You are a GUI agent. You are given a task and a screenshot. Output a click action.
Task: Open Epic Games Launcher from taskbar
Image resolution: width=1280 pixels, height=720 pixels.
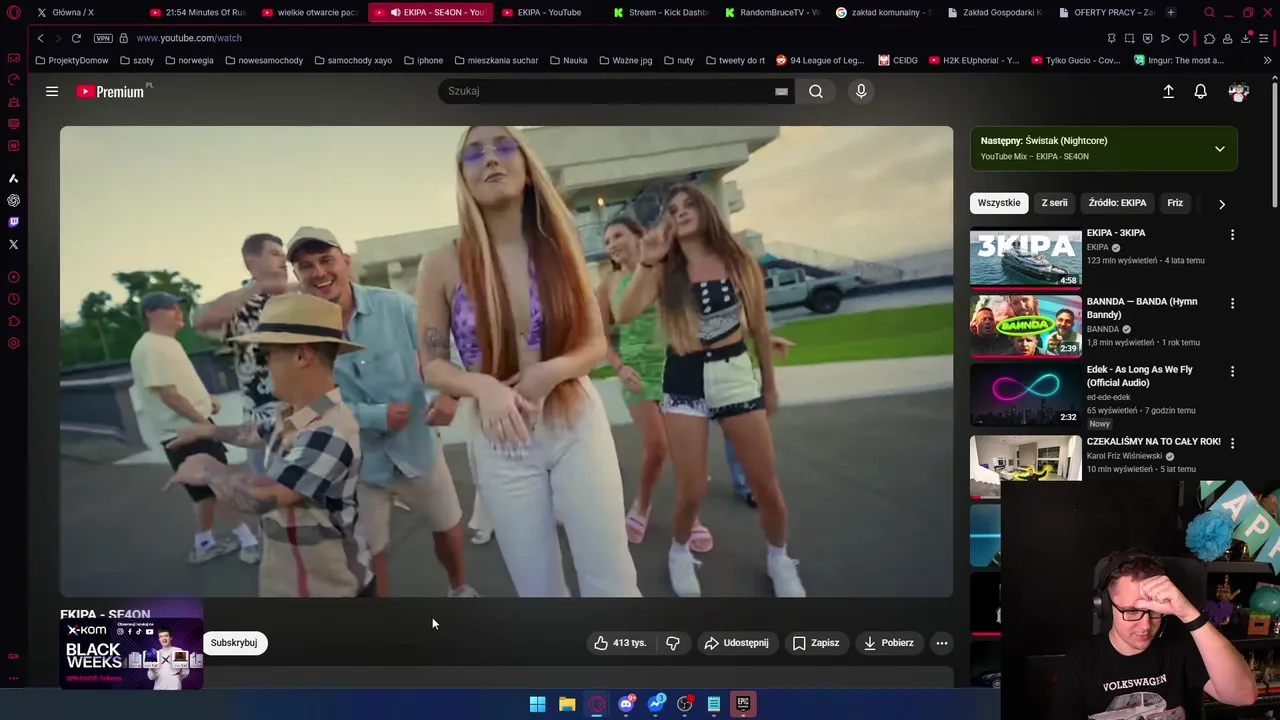[743, 704]
